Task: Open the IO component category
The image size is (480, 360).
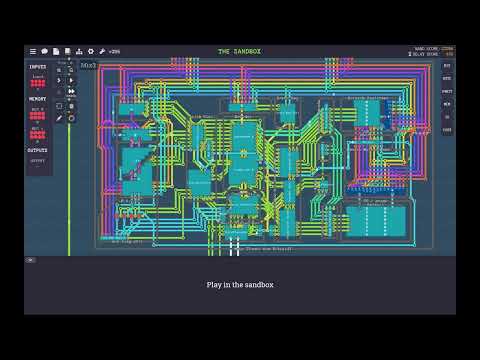Action: (447, 117)
